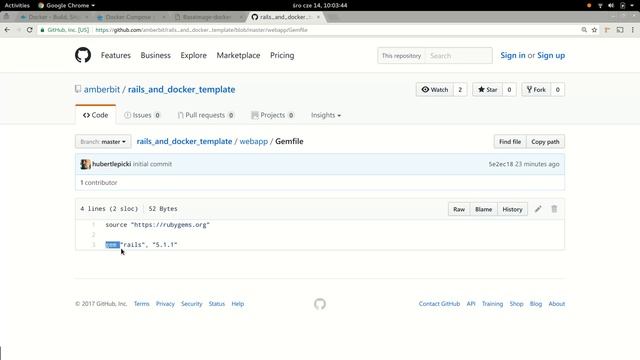
Task: Open the Blame view
Action: pos(484,209)
